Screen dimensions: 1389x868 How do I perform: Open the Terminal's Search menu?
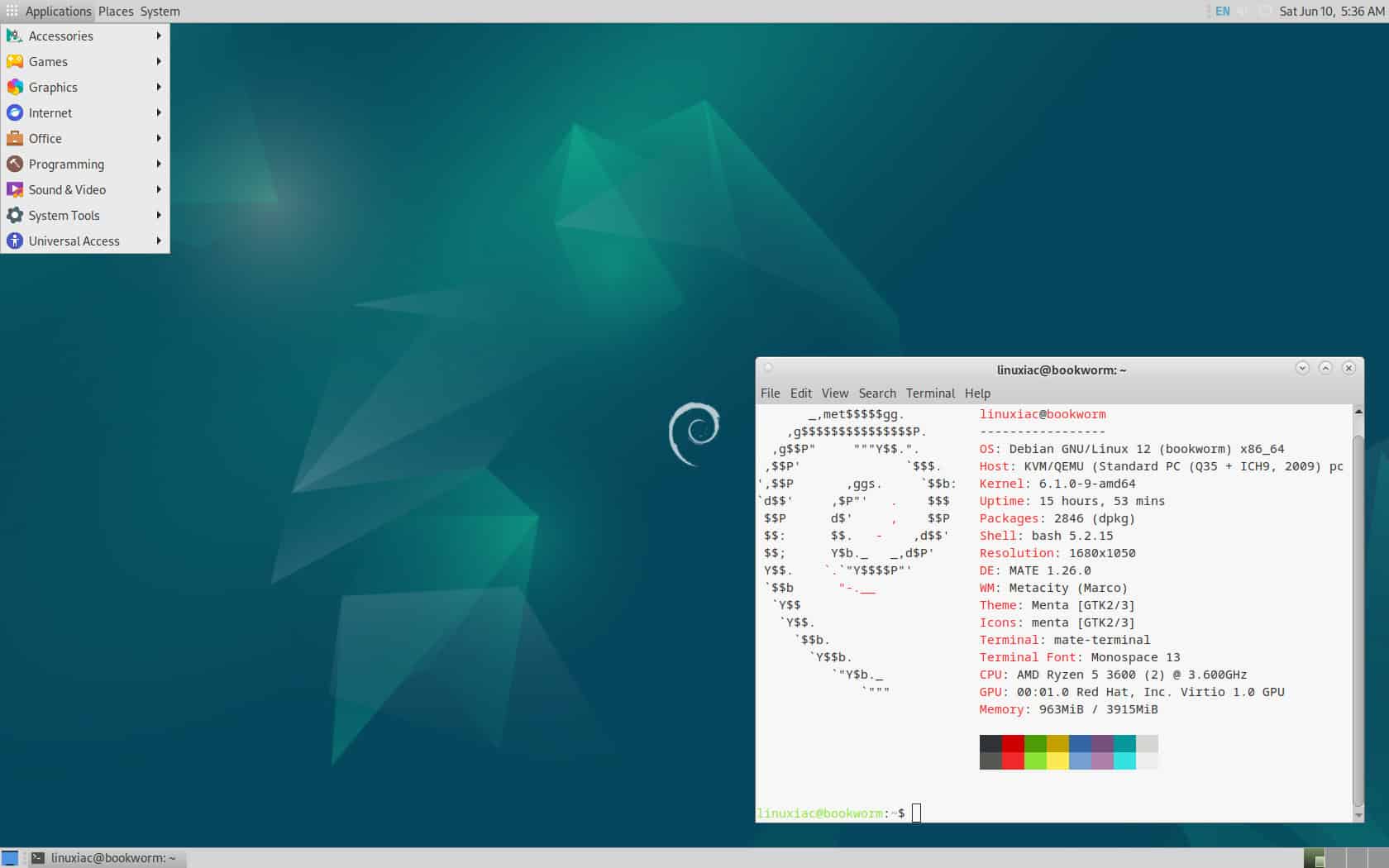[x=877, y=393]
